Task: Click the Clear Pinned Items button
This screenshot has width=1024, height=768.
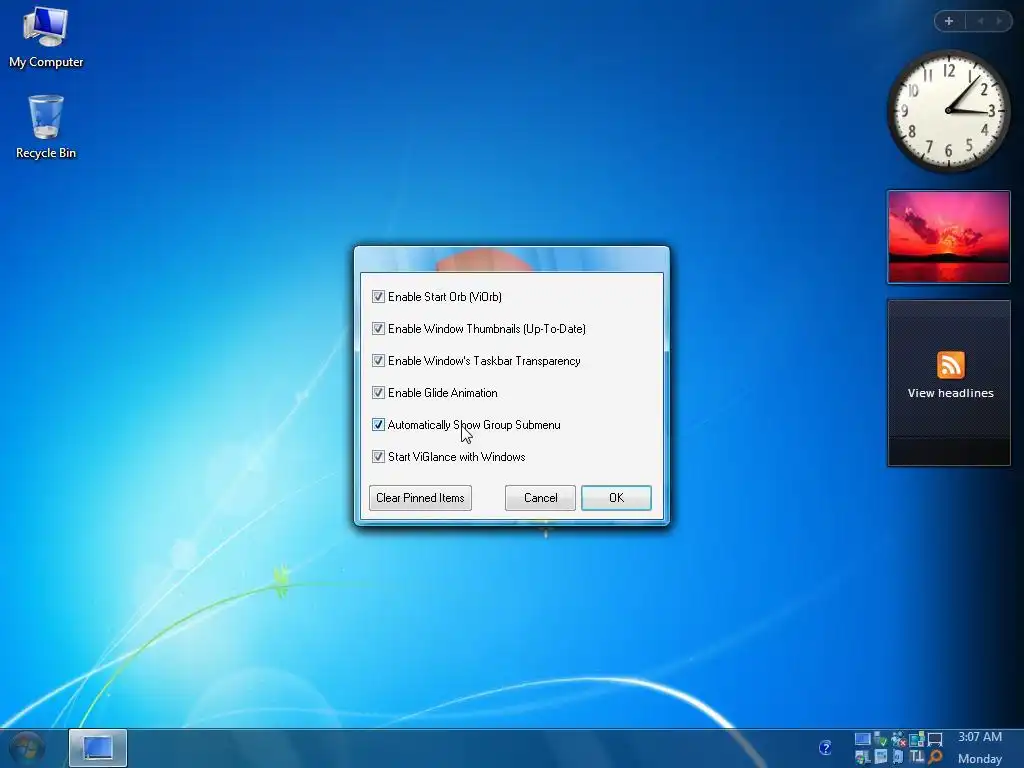Action: (420, 498)
